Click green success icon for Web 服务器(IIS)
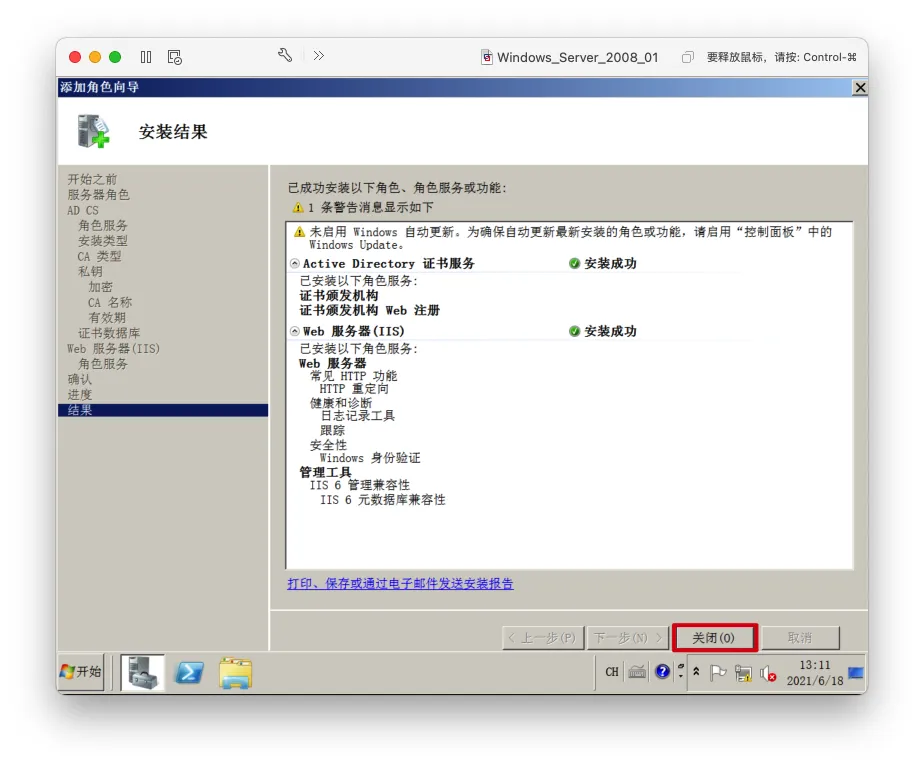The width and height of the screenshot is (924, 769). [575, 331]
